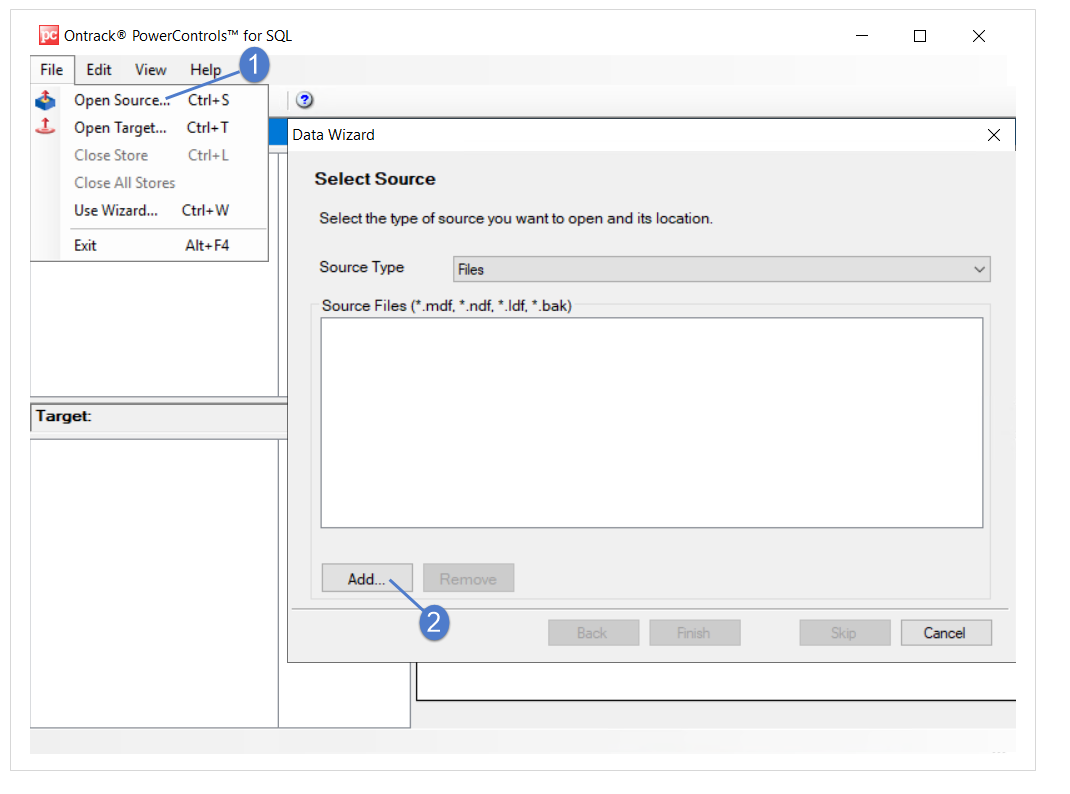Open the Edit menu
Viewport: 1070px width, 794px height.
pyautogui.click(x=99, y=70)
